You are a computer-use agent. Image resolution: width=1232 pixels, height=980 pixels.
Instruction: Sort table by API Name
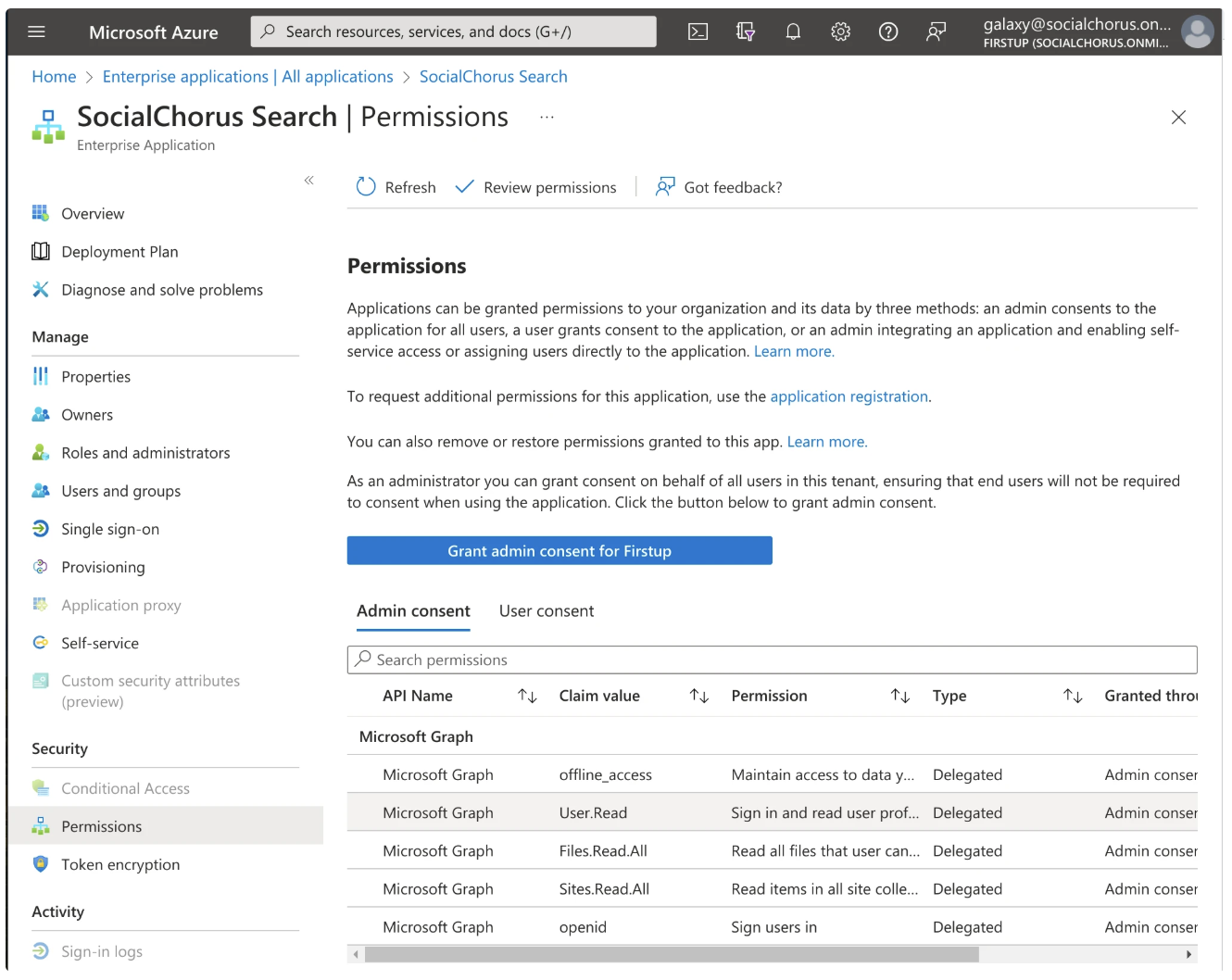tap(527, 696)
